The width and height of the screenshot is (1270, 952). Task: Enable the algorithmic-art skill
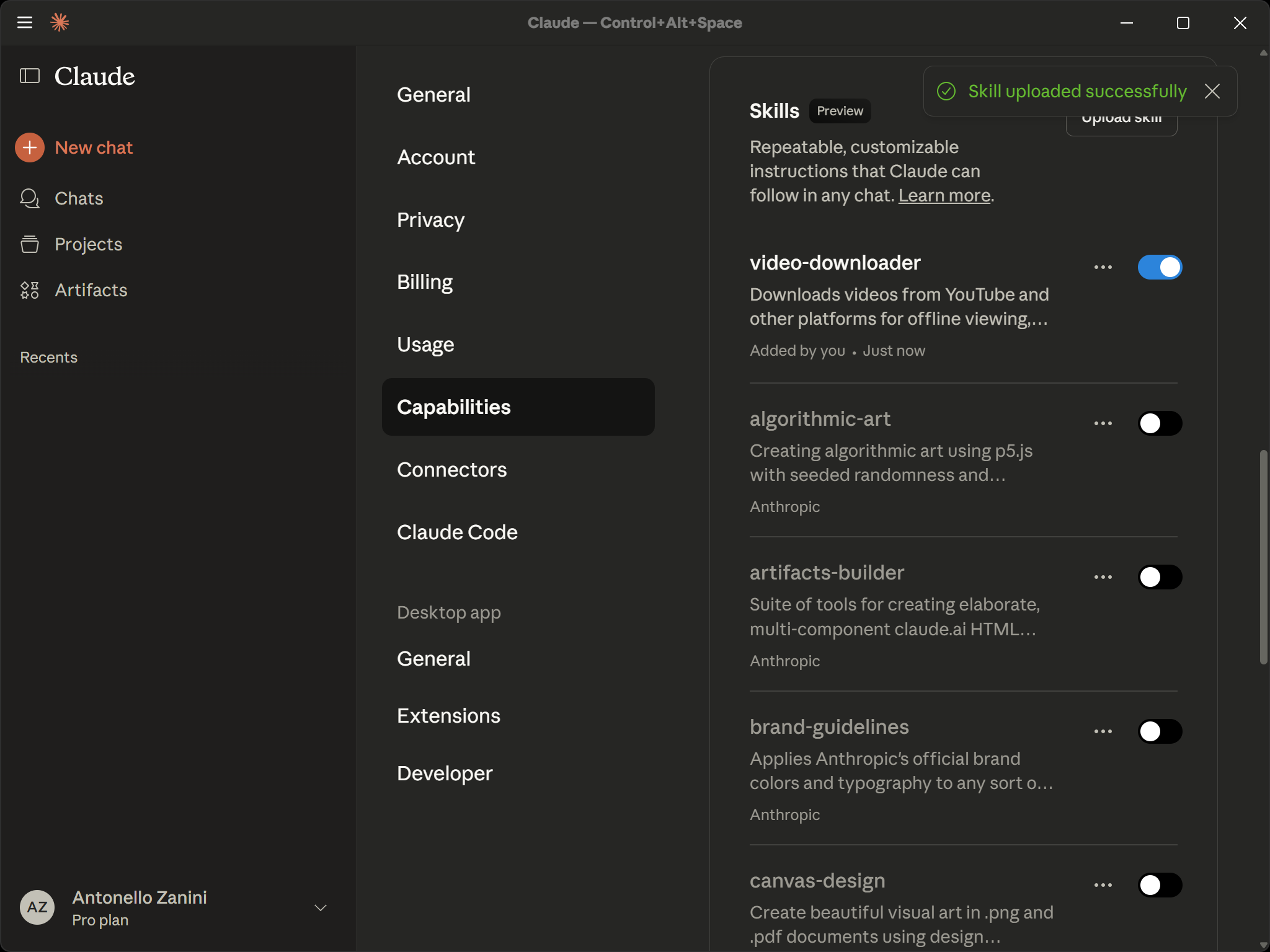pos(1160,423)
